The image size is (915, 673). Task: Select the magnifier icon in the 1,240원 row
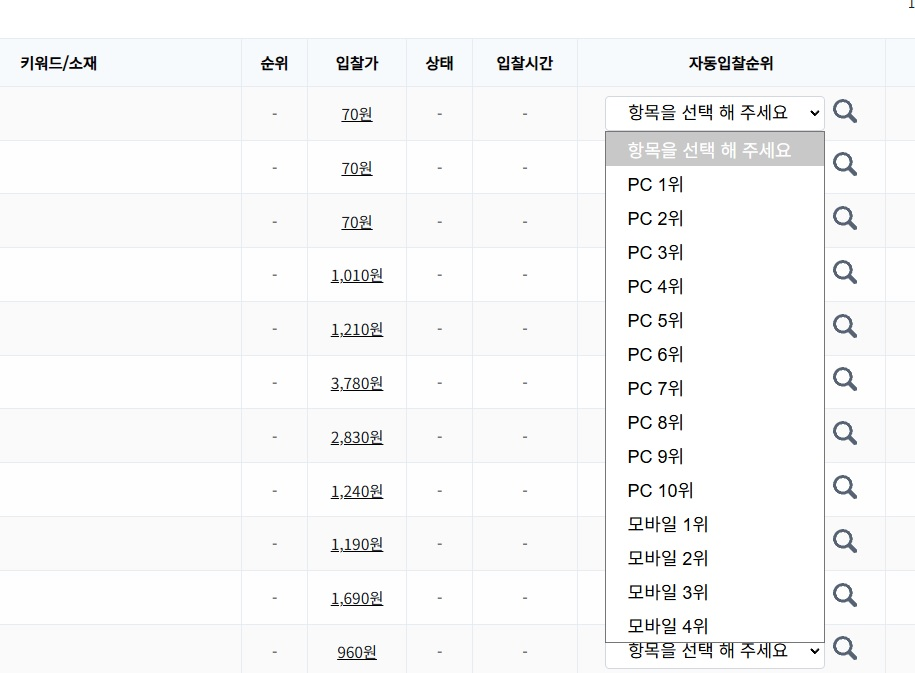[845, 488]
